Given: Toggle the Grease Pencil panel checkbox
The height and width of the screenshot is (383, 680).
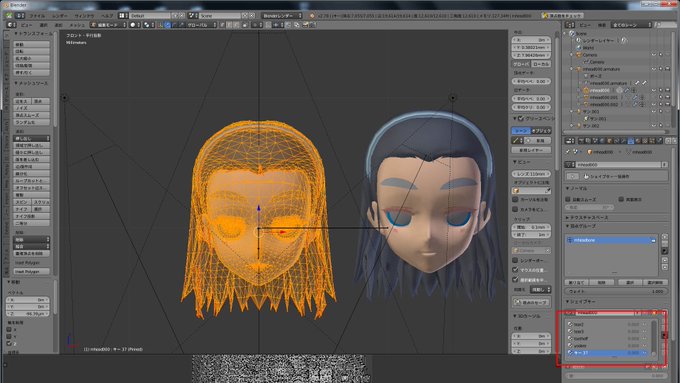Looking at the screenshot, I should click(x=521, y=118).
